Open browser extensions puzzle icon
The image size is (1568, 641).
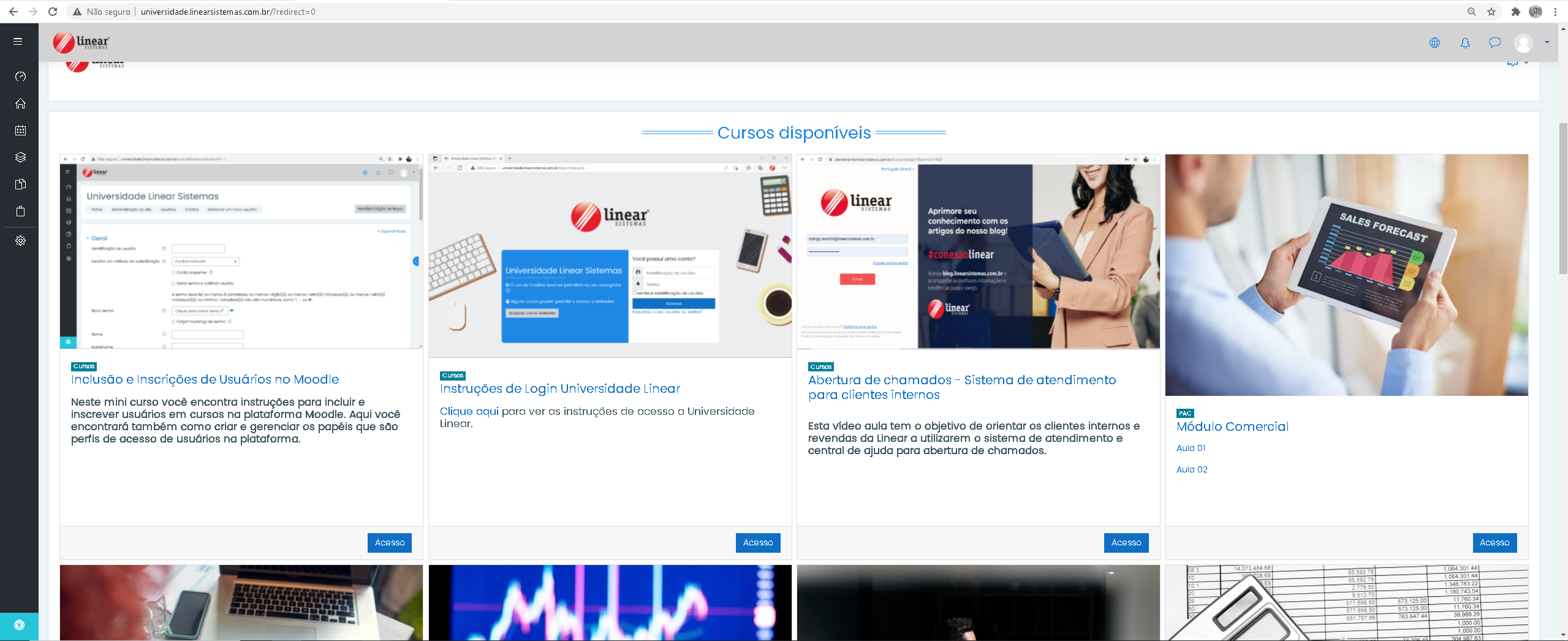pyautogui.click(x=1516, y=12)
